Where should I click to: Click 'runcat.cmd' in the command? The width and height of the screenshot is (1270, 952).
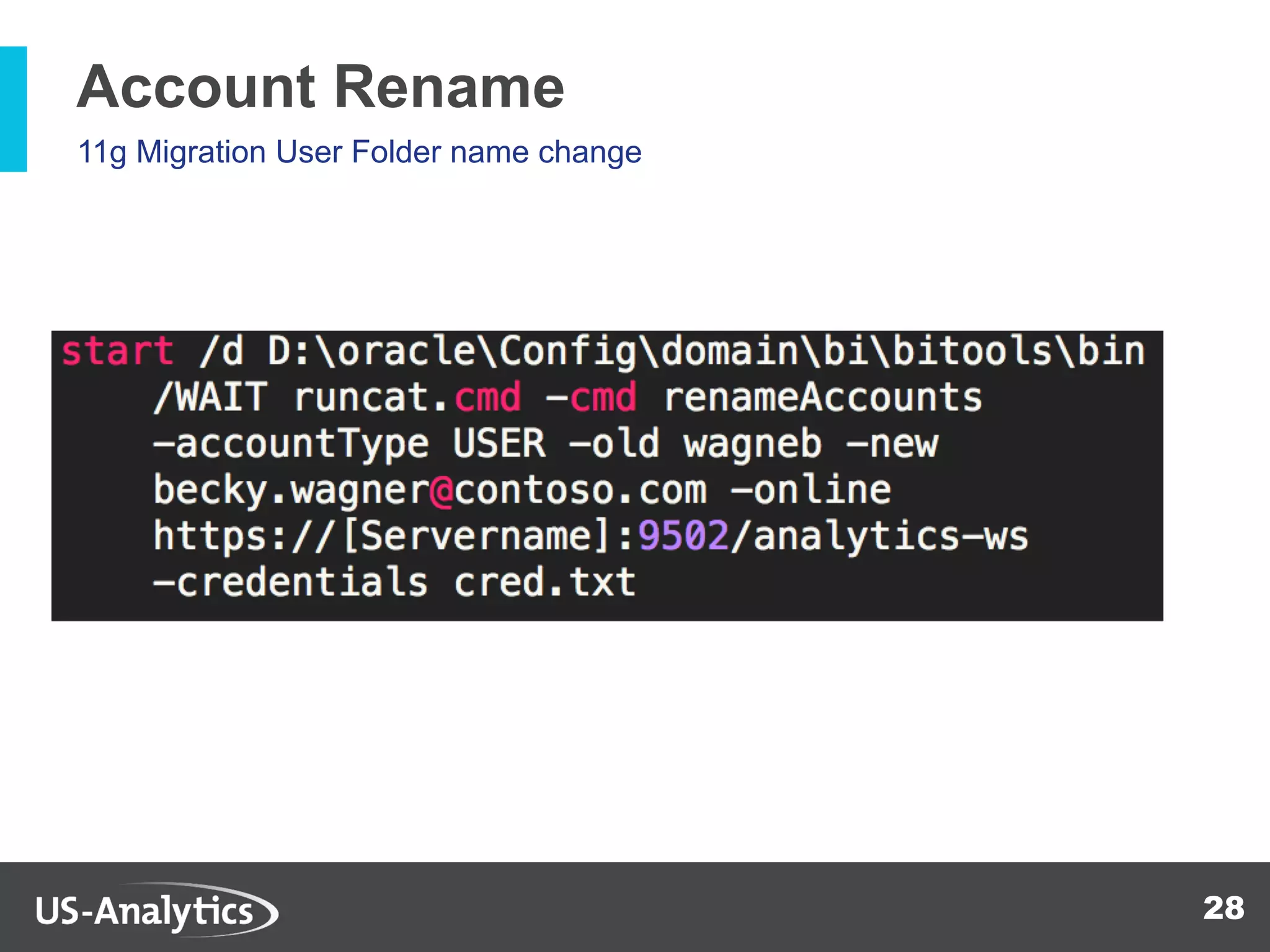click(407, 397)
